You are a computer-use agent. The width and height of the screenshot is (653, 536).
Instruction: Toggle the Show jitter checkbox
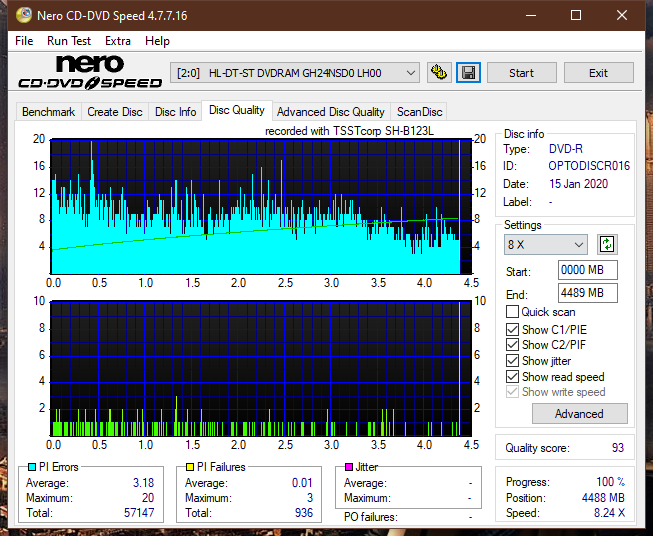pos(513,361)
